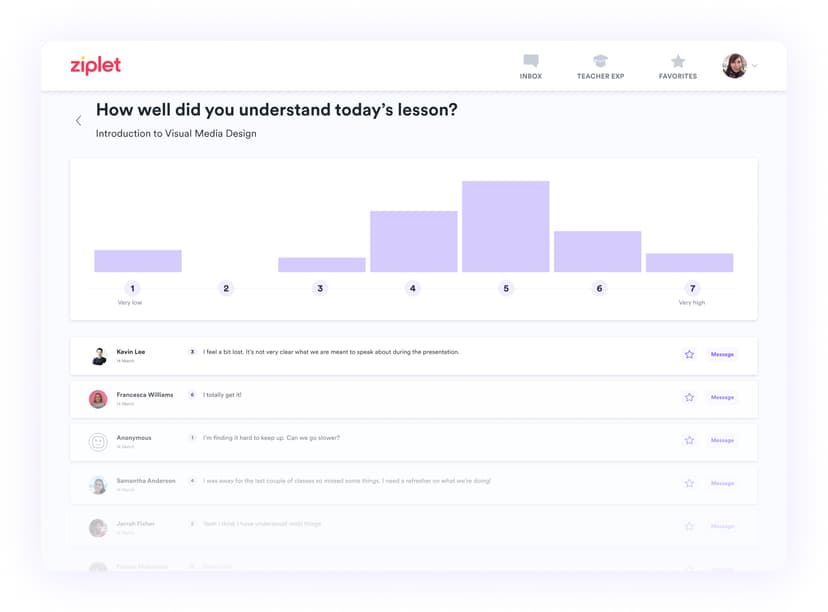
Task: Message Kevin Lee
Action: (x=722, y=355)
